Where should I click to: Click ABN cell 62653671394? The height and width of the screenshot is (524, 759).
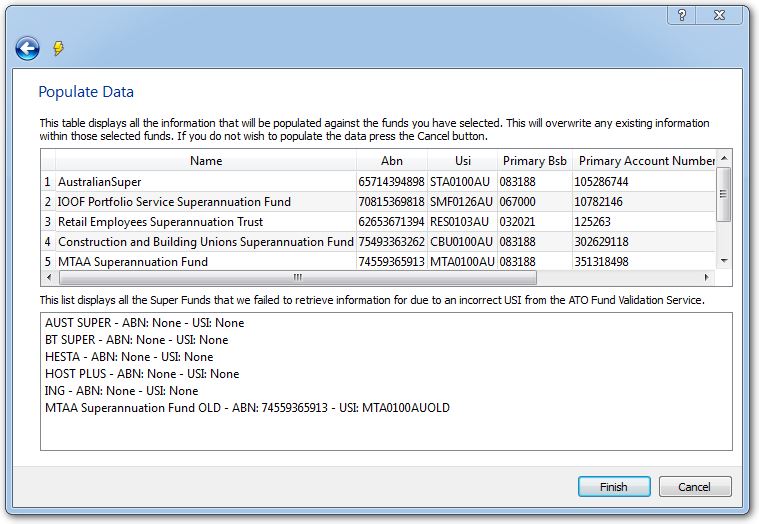pyautogui.click(x=392, y=222)
